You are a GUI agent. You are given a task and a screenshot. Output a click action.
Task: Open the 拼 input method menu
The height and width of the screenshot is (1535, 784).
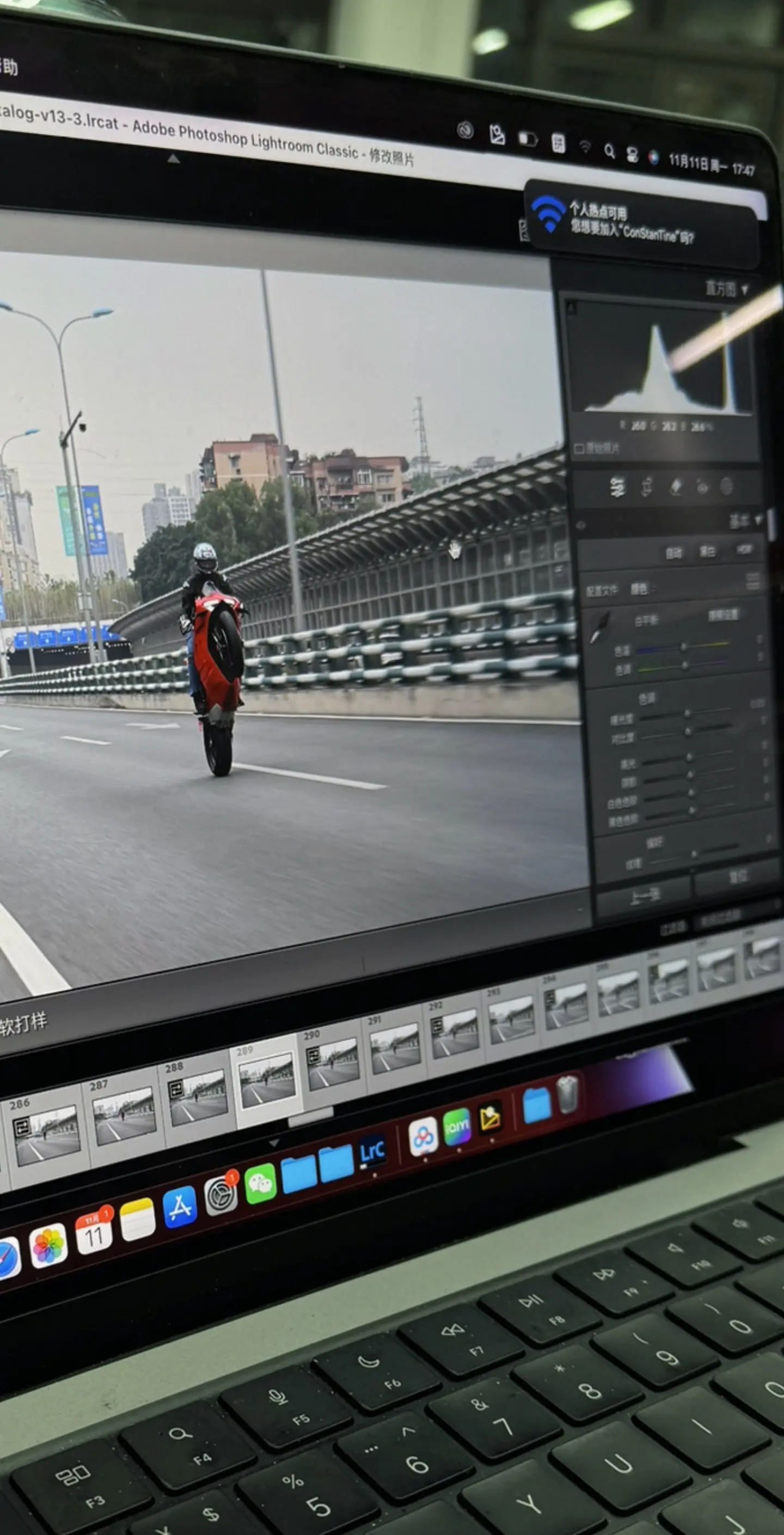(558, 143)
